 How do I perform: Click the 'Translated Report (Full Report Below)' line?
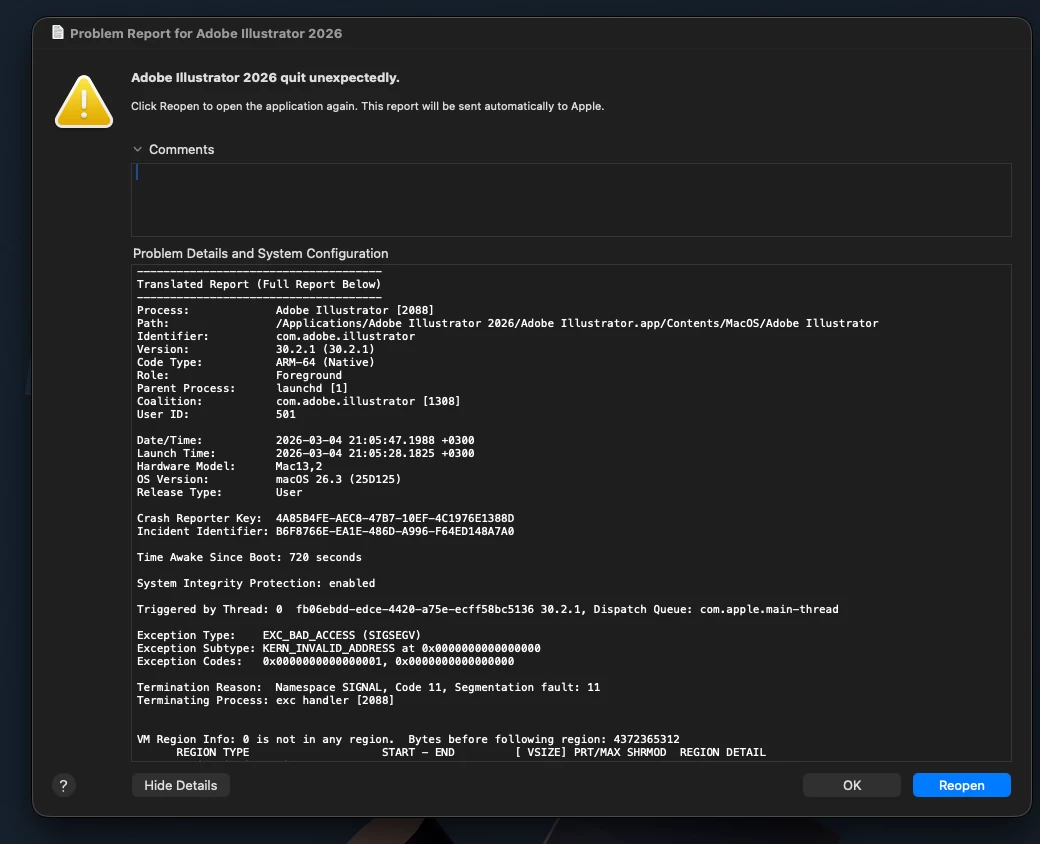[259, 284]
